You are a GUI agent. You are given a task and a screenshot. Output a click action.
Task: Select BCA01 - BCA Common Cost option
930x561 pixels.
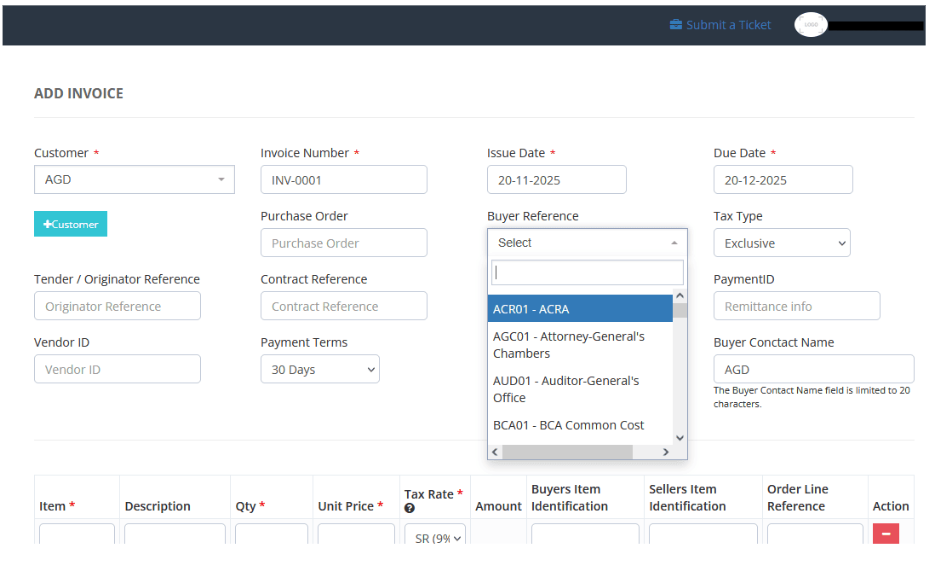point(580,425)
